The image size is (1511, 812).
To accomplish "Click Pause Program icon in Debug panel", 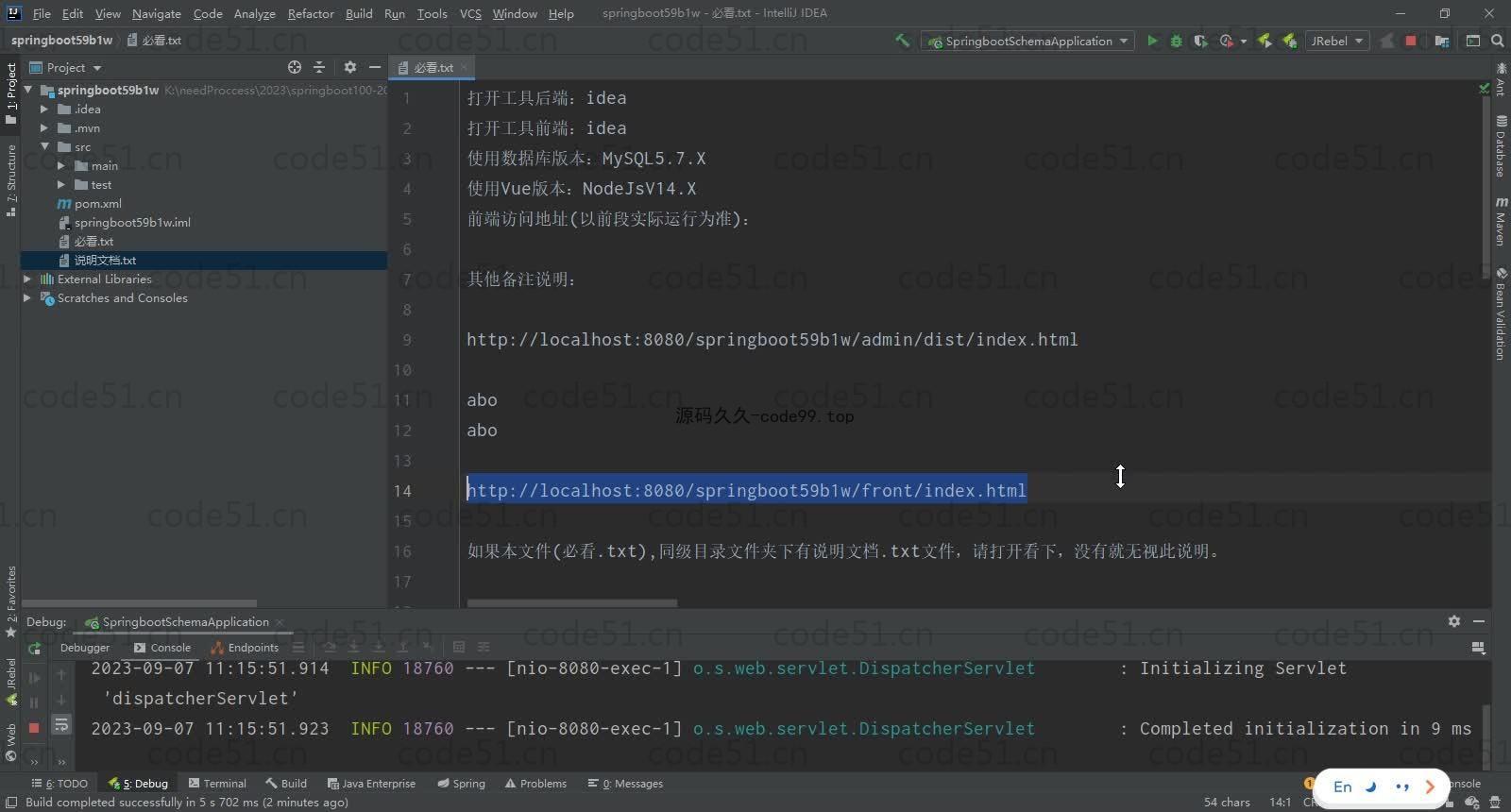I will [x=34, y=702].
